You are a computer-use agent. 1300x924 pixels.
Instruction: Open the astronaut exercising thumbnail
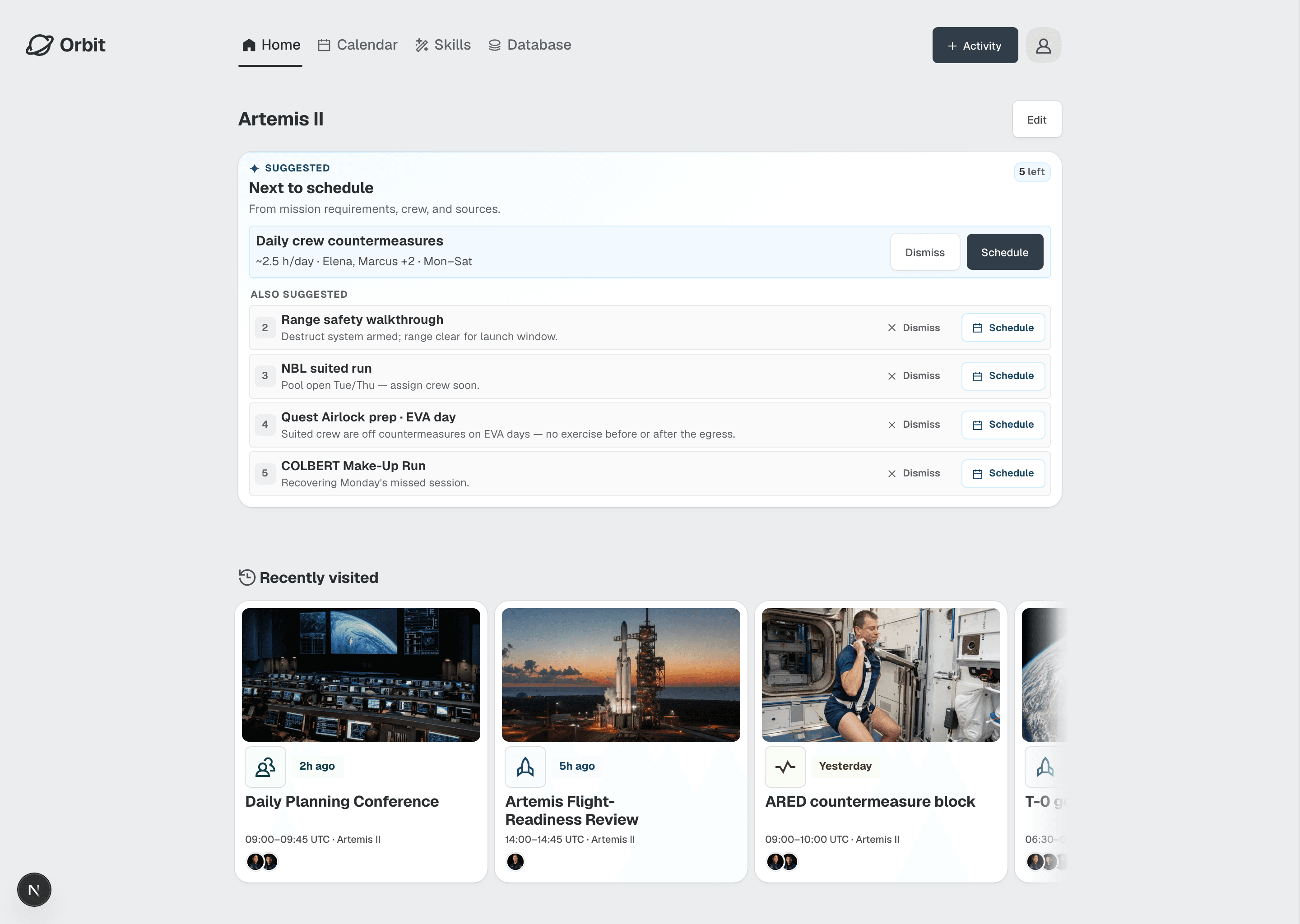[881, 674]
